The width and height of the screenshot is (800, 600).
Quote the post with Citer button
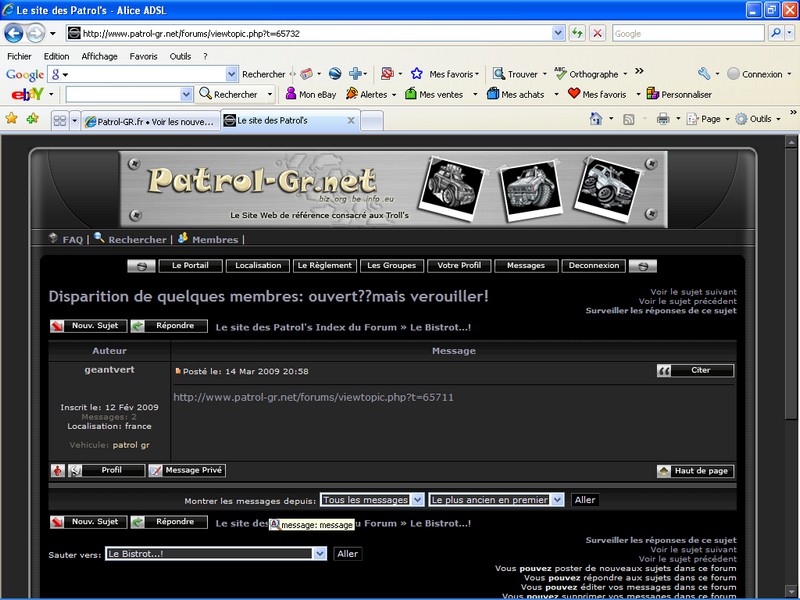point(695,370)
